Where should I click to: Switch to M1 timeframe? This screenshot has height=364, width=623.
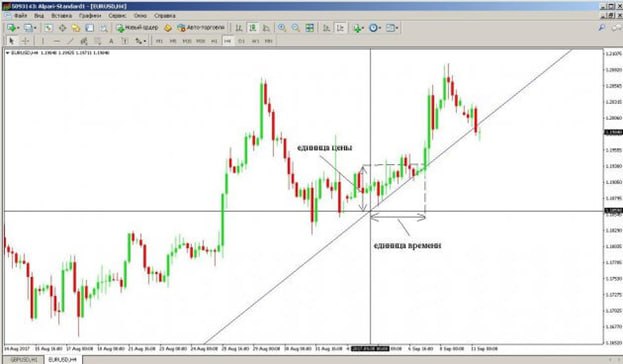159,41
